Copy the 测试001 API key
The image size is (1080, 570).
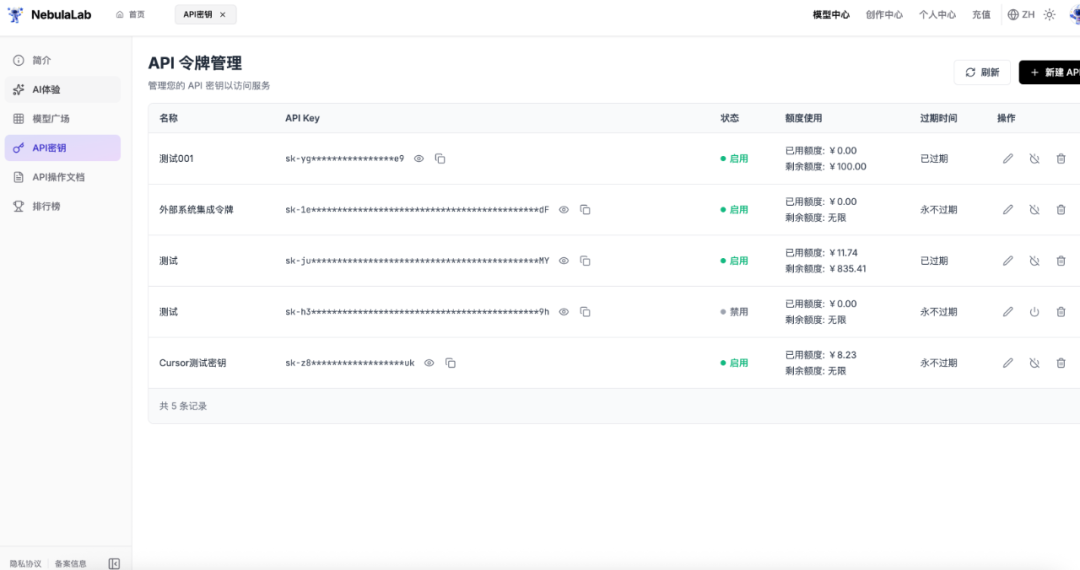tap(440, 158)
